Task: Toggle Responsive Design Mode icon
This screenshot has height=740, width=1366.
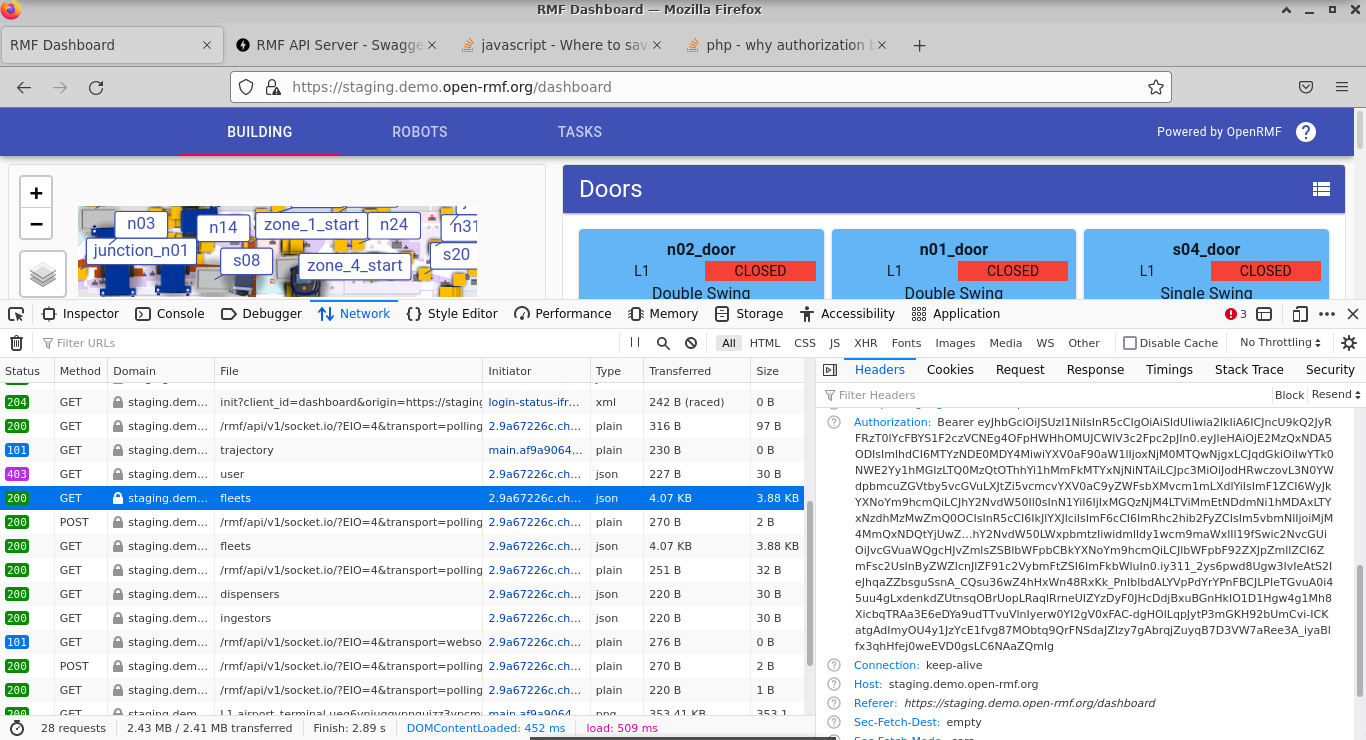Action: [1299, 314]
